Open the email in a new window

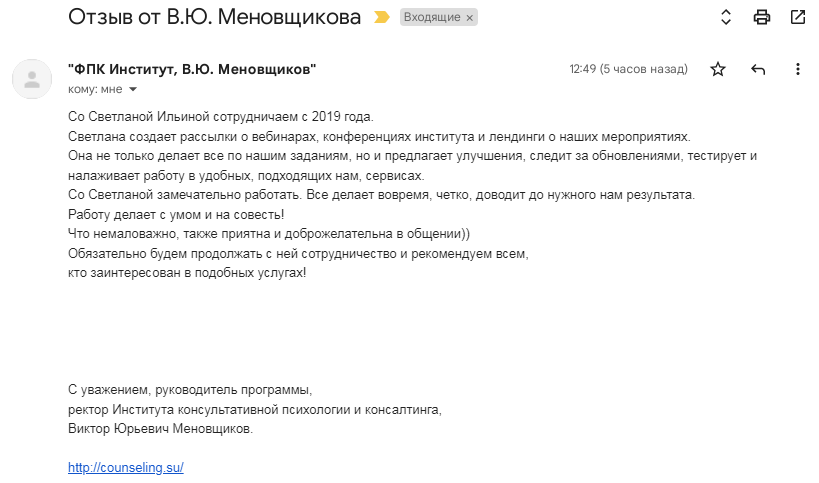point(798,17)
